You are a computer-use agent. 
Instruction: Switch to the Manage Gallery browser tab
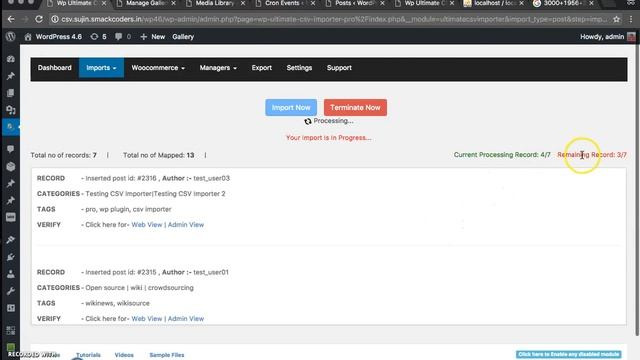click(x=146, y=3)
